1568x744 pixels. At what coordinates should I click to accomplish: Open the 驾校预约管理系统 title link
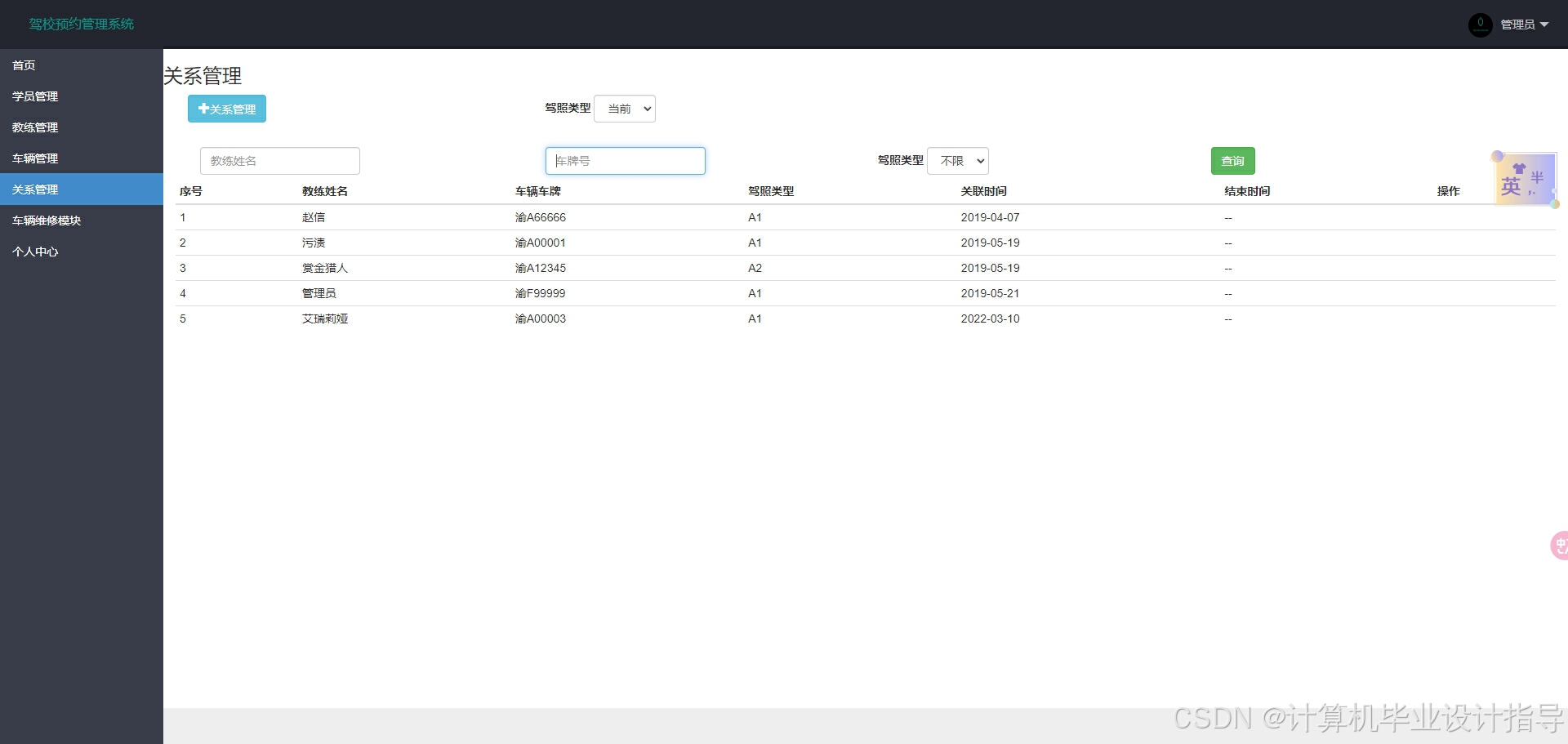[x=82, y=25]
